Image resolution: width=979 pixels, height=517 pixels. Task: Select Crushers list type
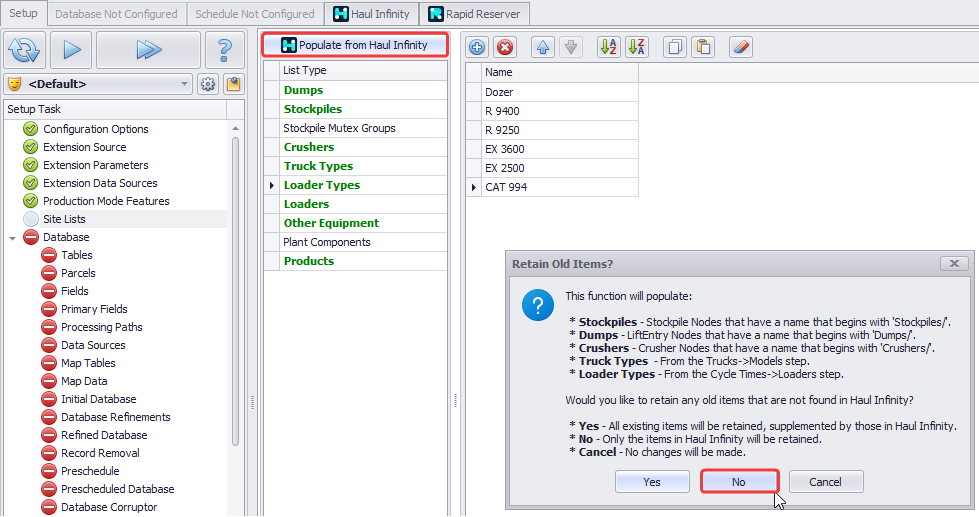click(363, 147)
